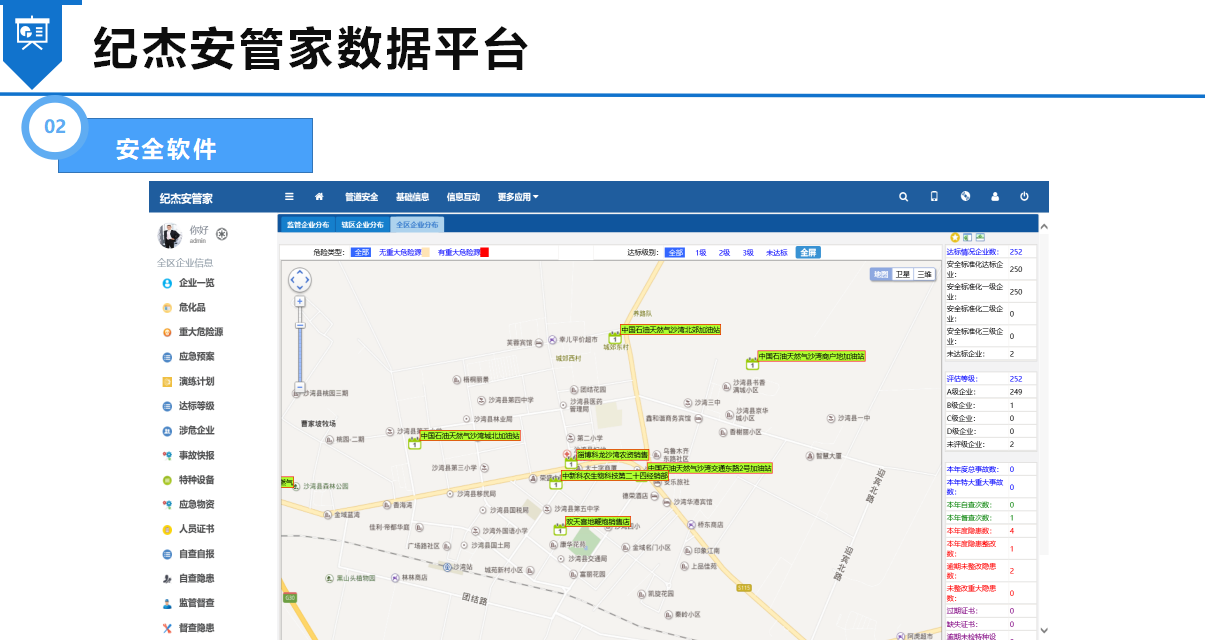Click the yellow star icon above statistics

pos(955,237)
